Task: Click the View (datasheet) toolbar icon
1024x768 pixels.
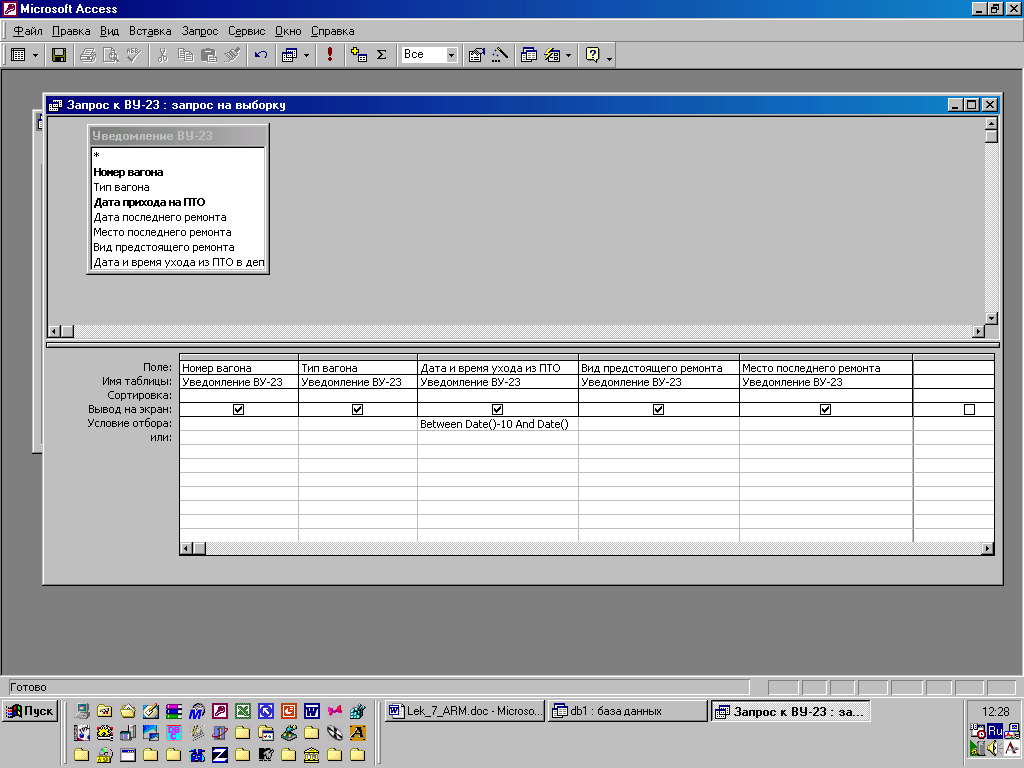Action: pos(18,56)
